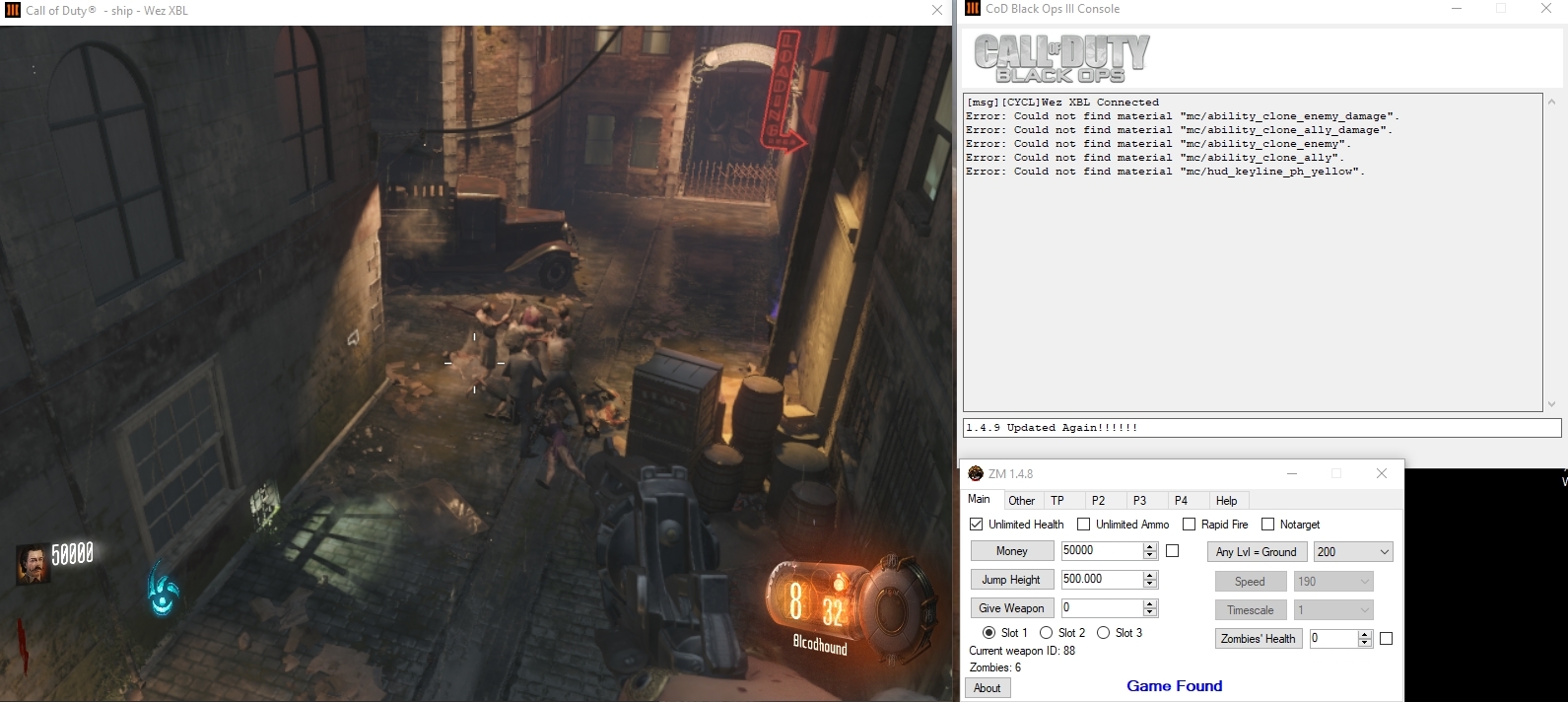
Task: Click the '[msg][CYCL]Wez XBL Connected' console line
Action: [x=1062, y=103]
